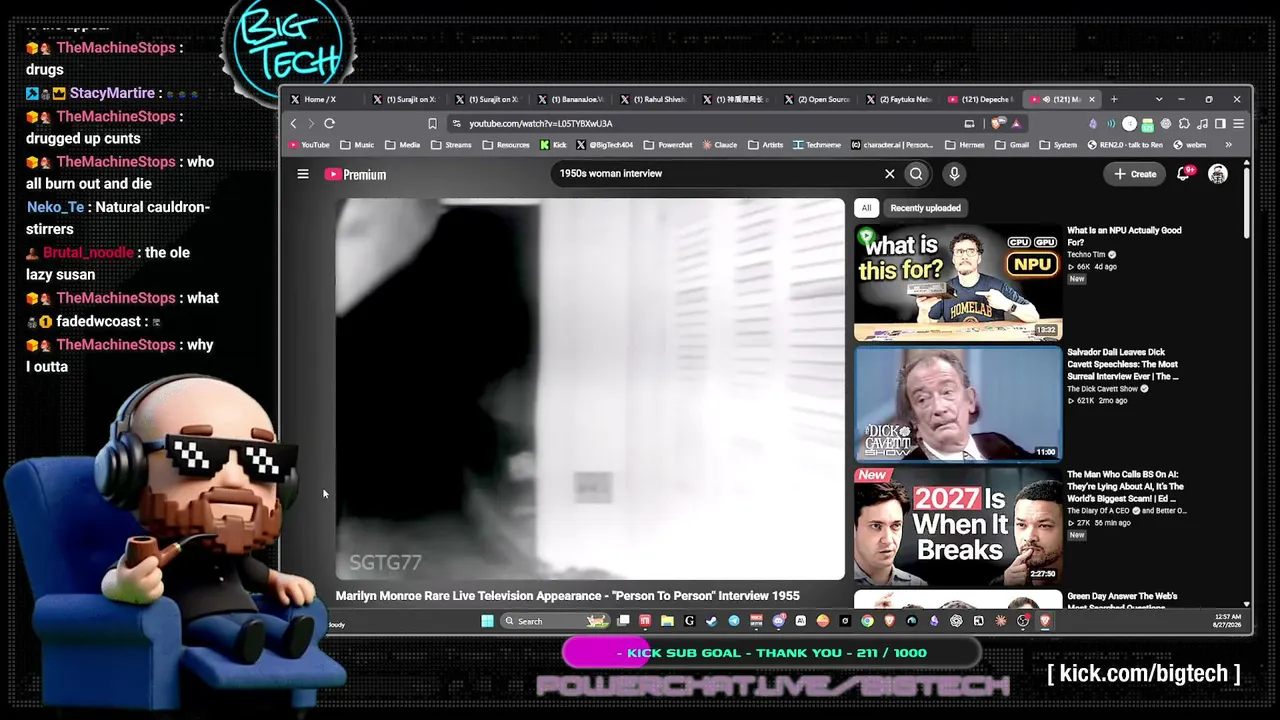The image size is (1280, 720).
Task: Bookmark this page from the address bar
Action: click(x=432, y=123)
